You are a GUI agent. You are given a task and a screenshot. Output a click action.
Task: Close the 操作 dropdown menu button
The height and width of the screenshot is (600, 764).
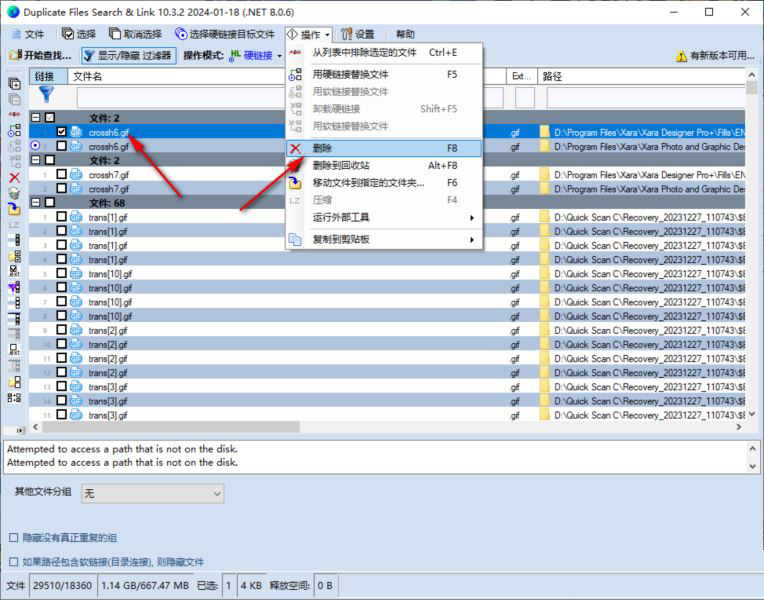click(x=309, y=34)
